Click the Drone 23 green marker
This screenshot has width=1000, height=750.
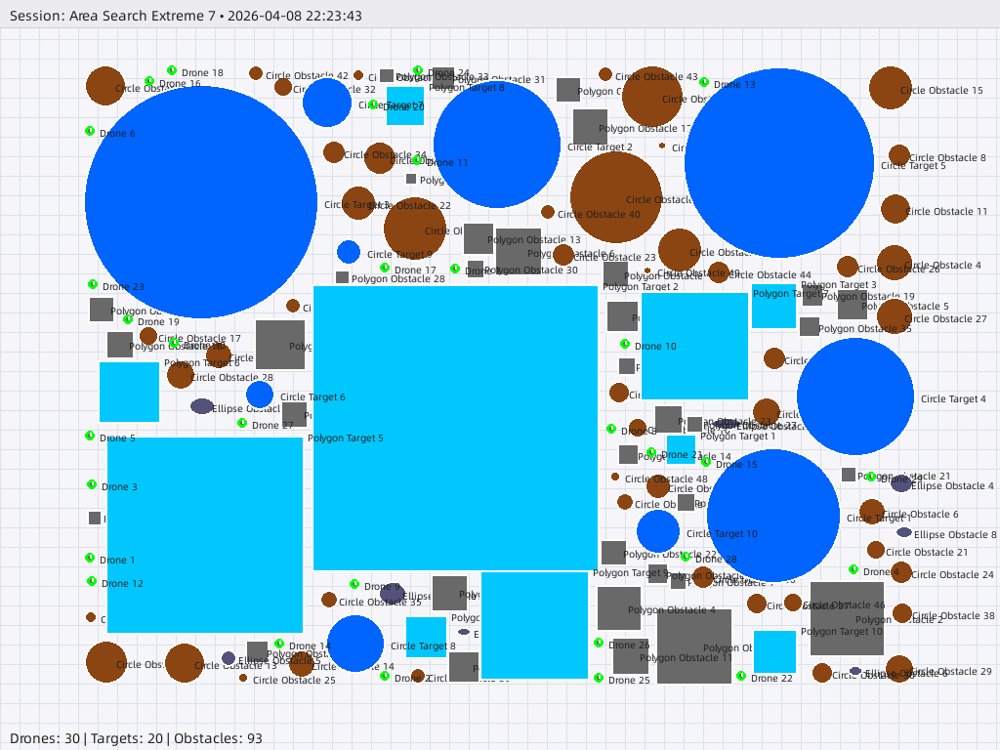92,284
